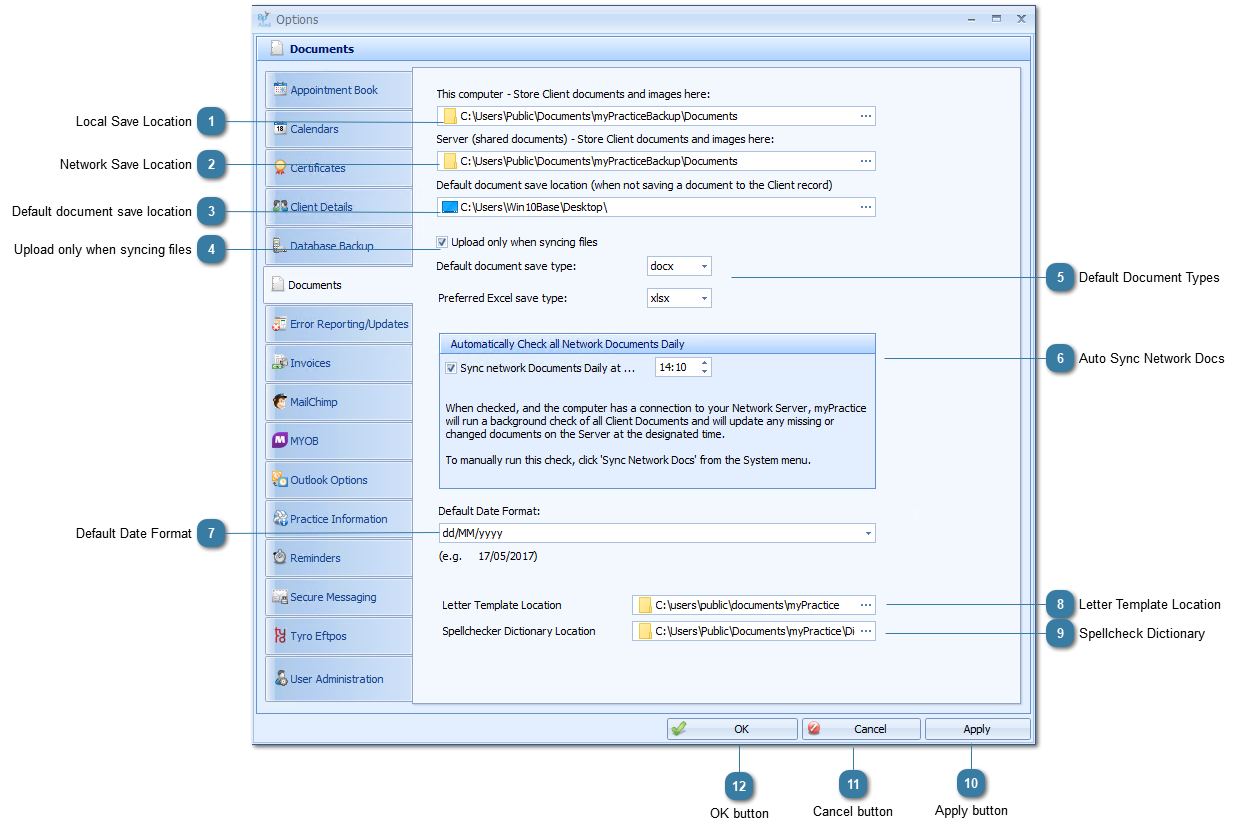This screenshot has height=837, width=1241.
Task: Toggle Sync network Documents Daily checkbox
Action: click(451, 368)
